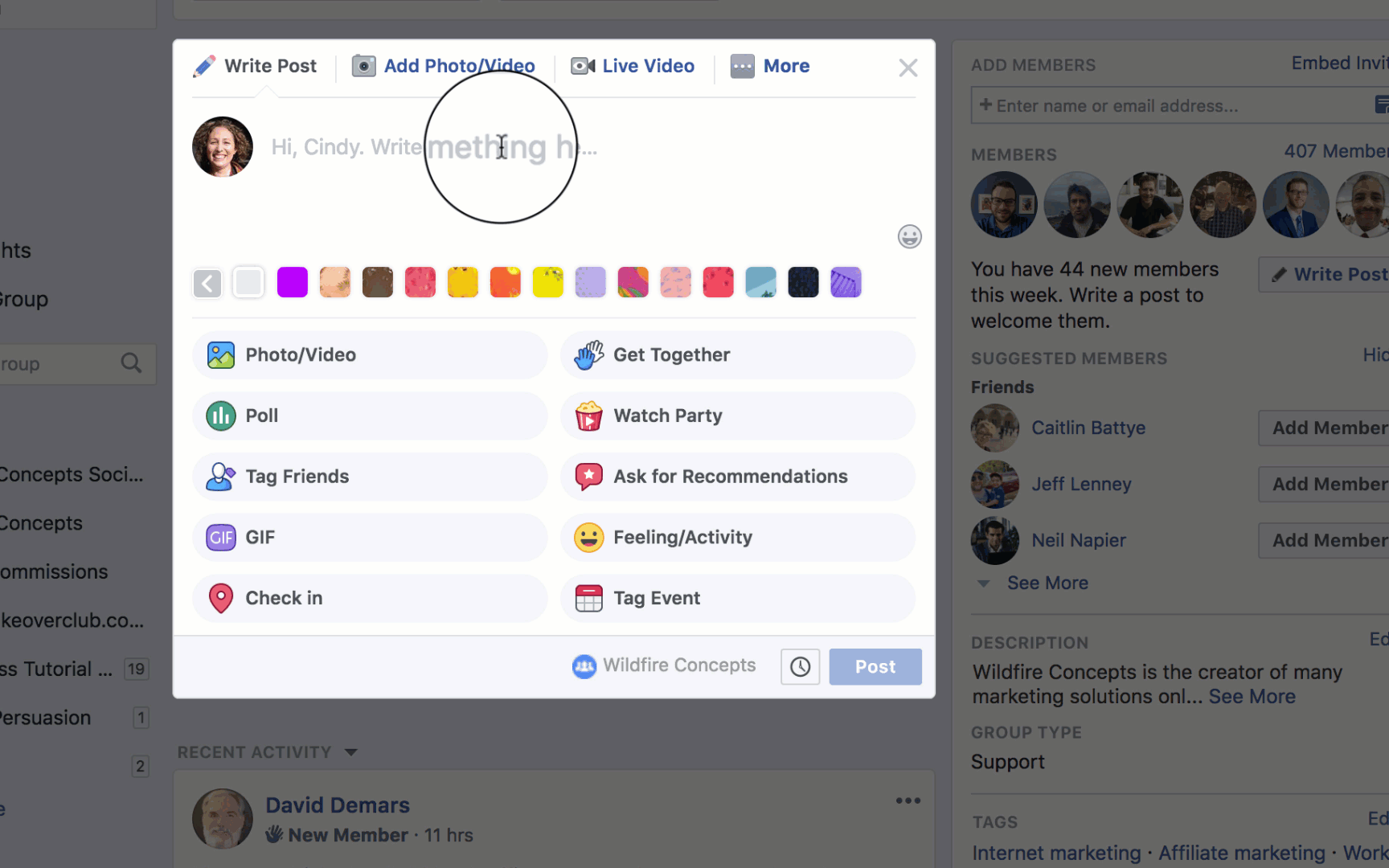Choose Ask for Recommendations

click(x=738, y=477)
